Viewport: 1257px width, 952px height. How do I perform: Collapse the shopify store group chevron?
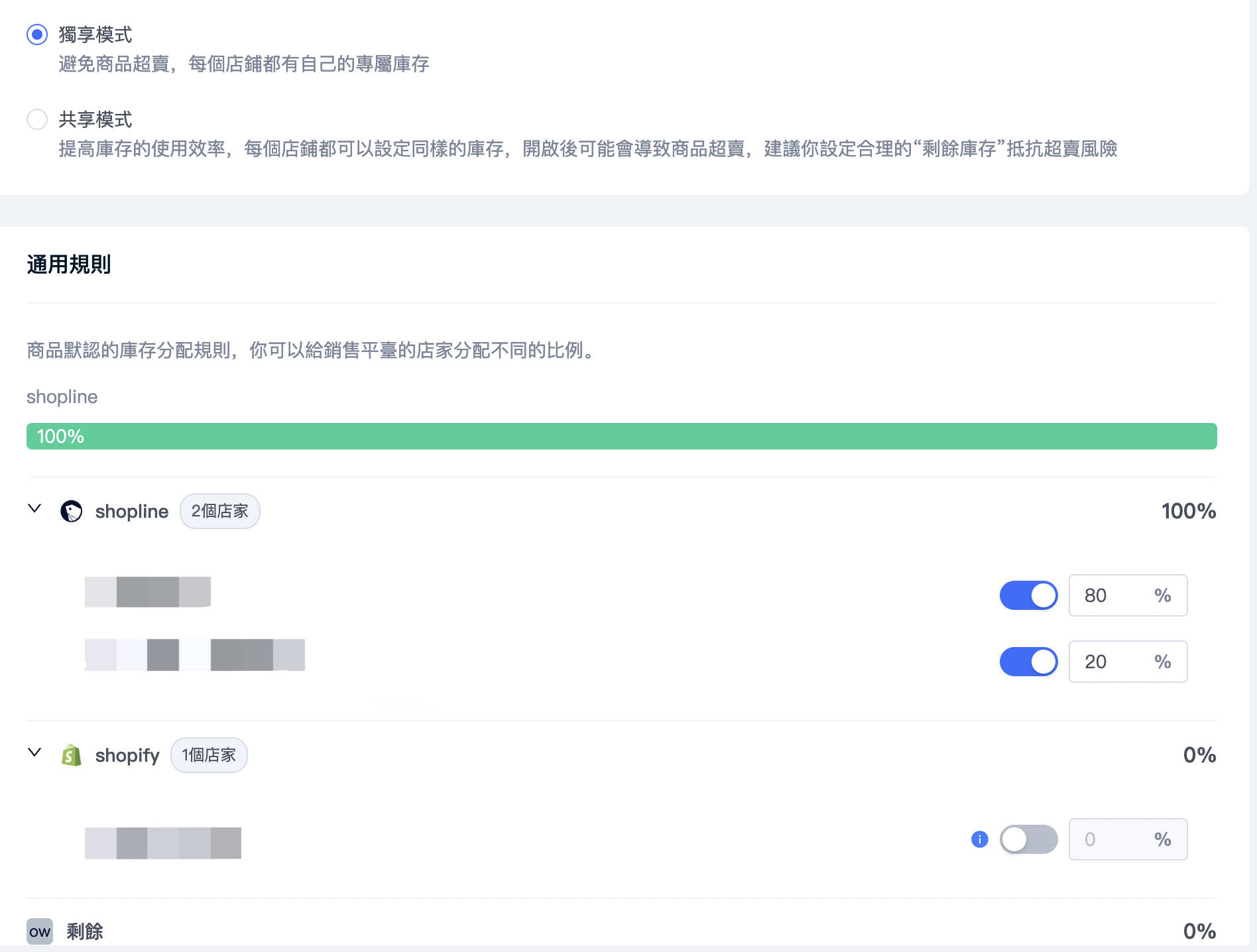pos(34,752)
